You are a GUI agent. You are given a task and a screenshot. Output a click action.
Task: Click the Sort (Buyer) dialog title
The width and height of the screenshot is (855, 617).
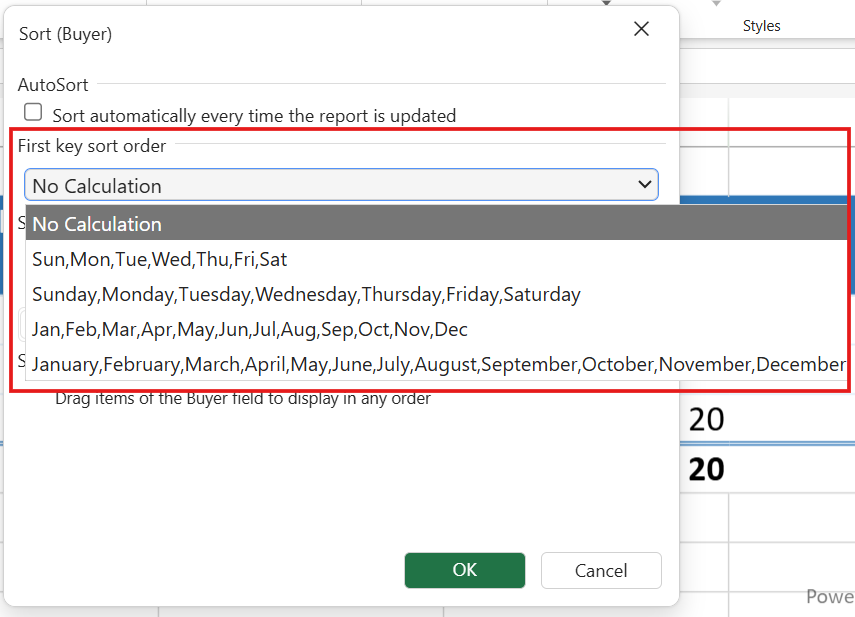66,34
